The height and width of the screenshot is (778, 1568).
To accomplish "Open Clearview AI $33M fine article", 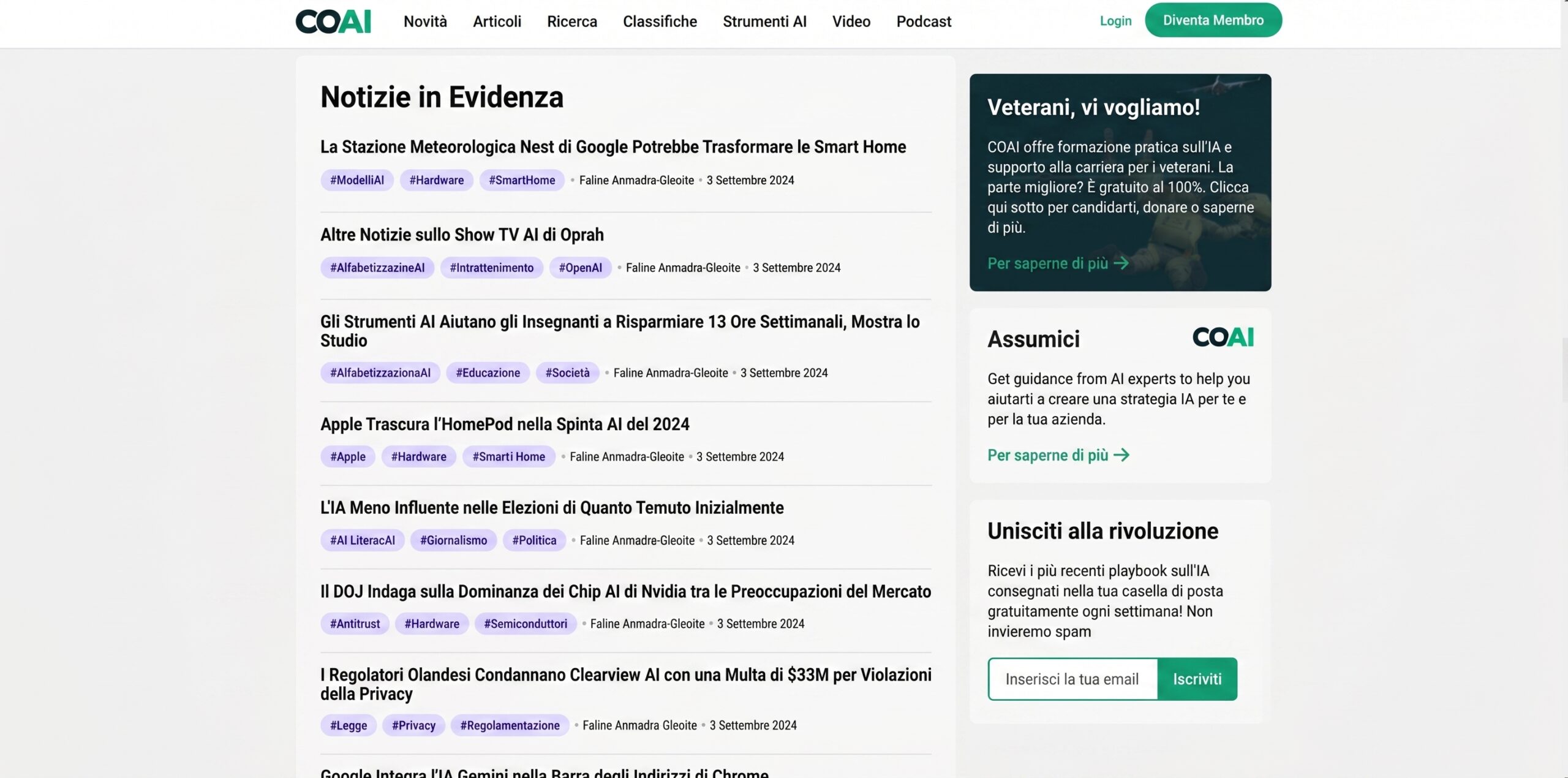I will click(626, 684).
